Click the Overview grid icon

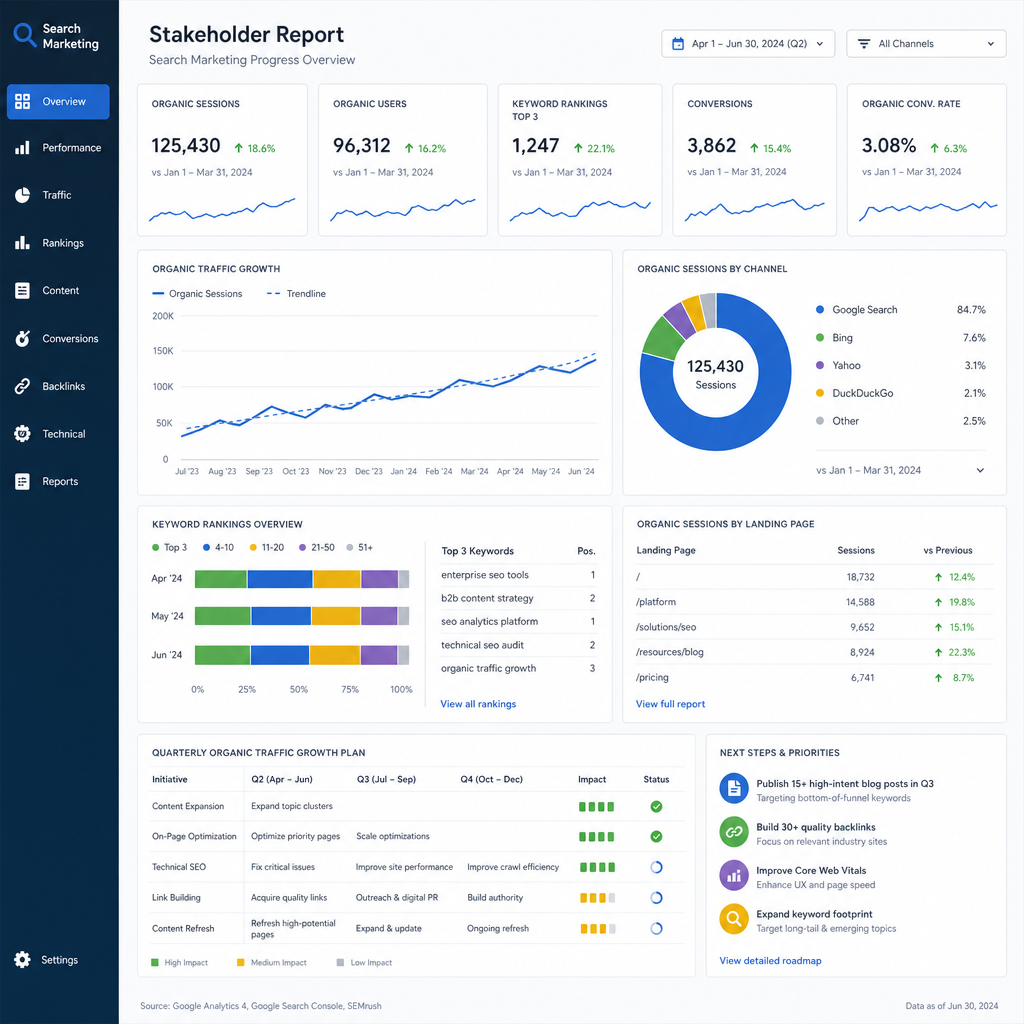point(22,101)
